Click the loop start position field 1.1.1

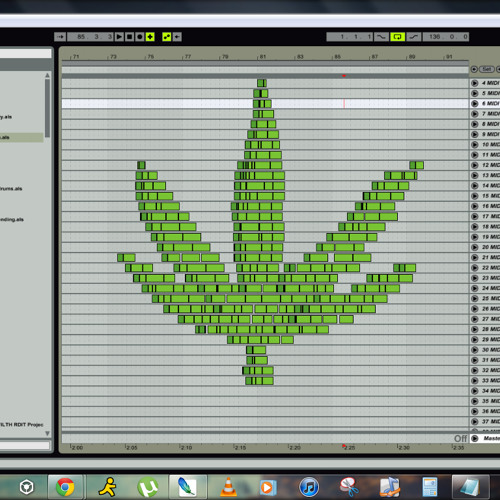pos(350,37)
